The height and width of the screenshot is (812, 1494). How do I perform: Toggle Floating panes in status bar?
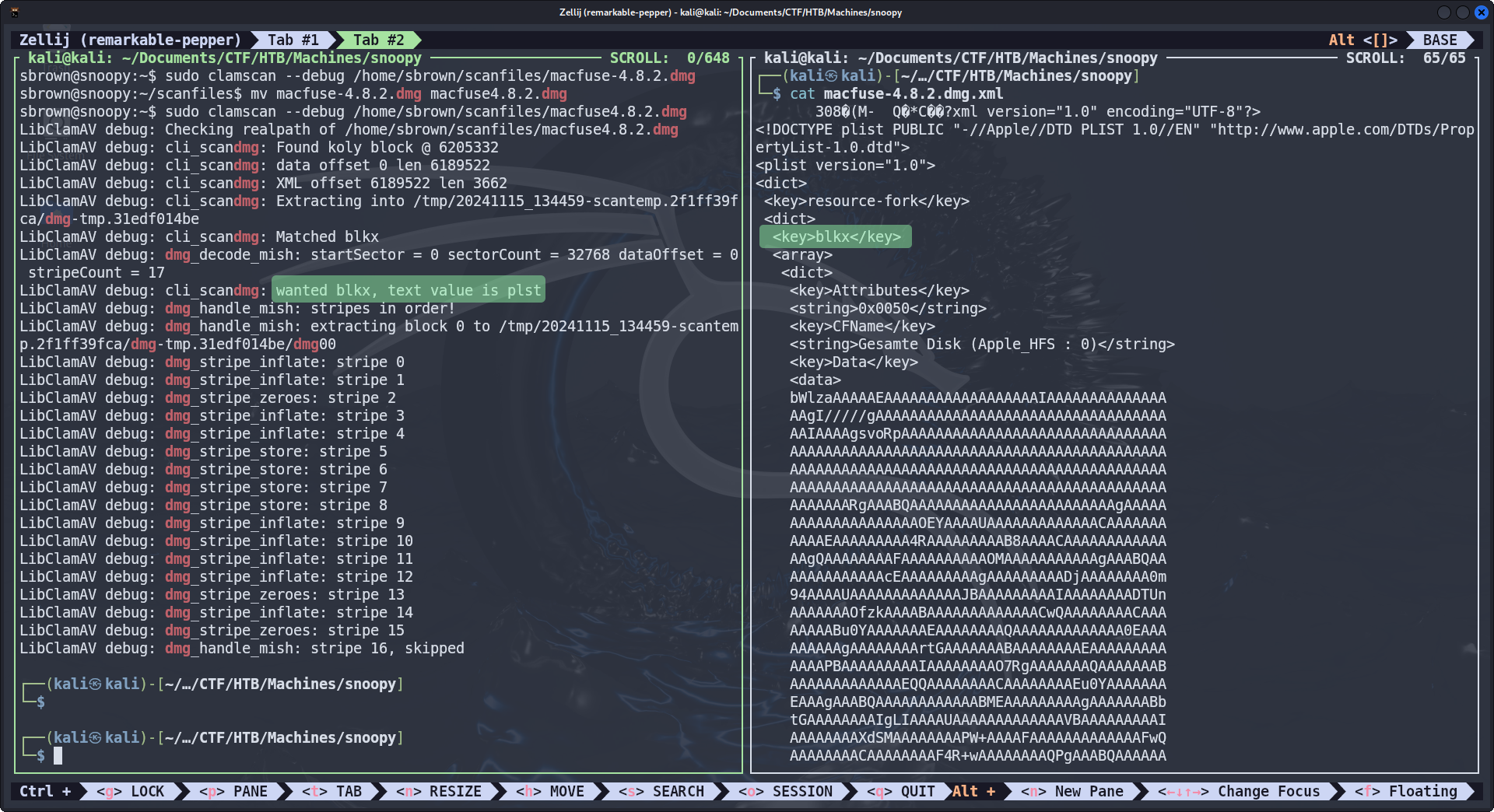click(1406, 791)
